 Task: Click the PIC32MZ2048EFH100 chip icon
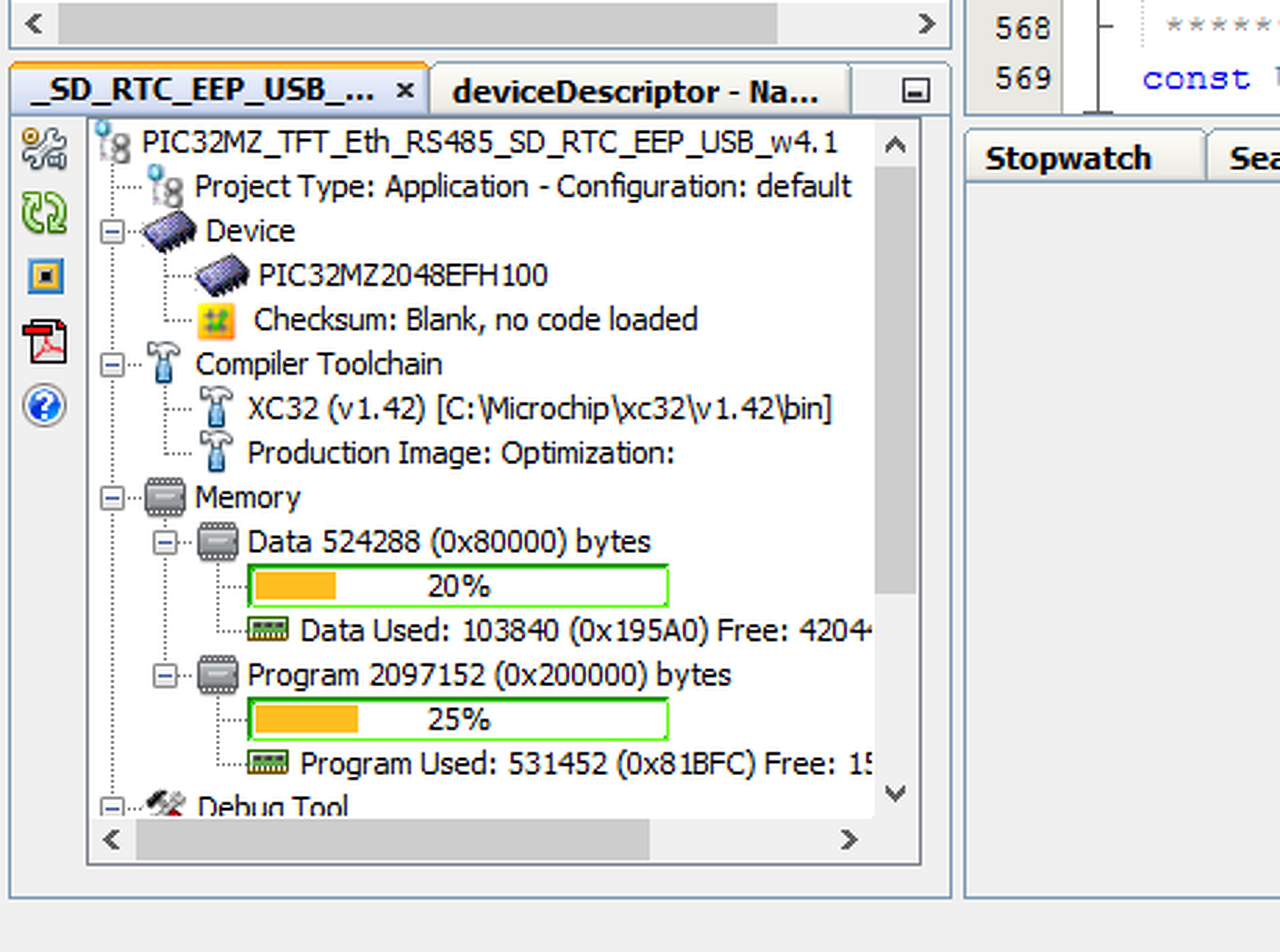coord(222,275)
